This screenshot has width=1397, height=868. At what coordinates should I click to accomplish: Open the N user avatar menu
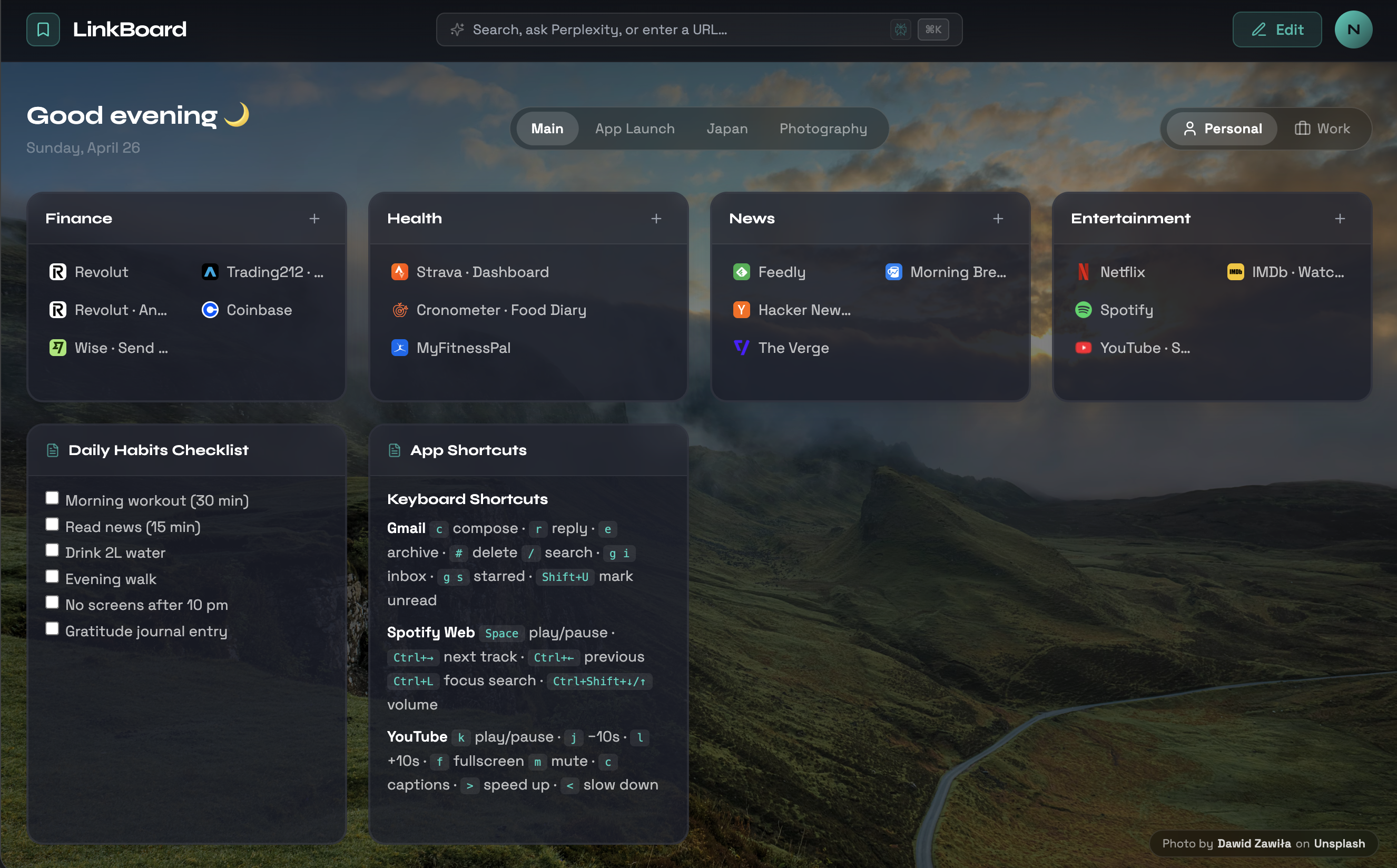click(x=1353, y=29)
